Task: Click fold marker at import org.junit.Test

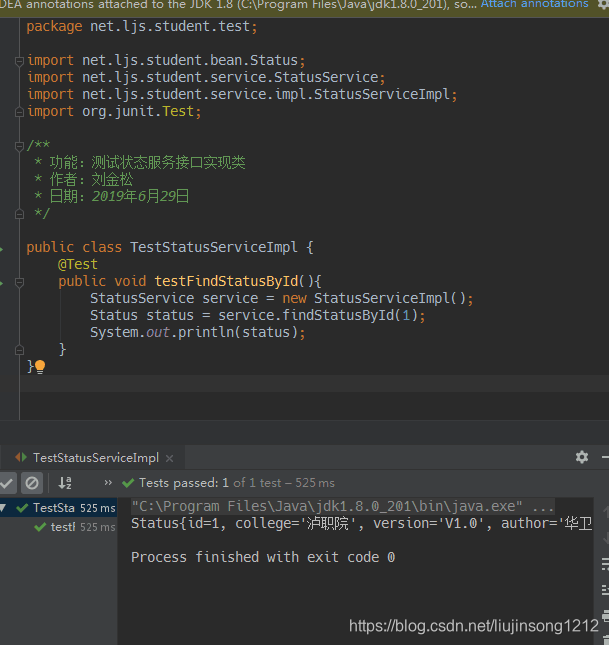Action: (19, 112)
